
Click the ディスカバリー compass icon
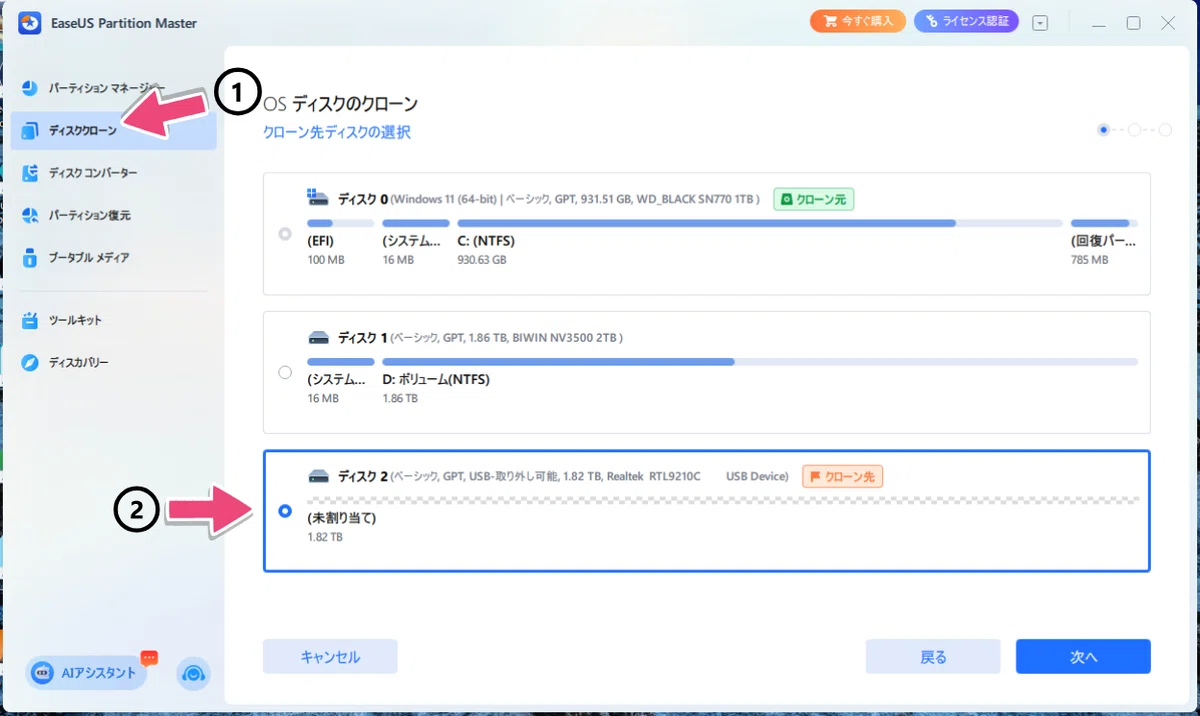[x=30, y=362]
